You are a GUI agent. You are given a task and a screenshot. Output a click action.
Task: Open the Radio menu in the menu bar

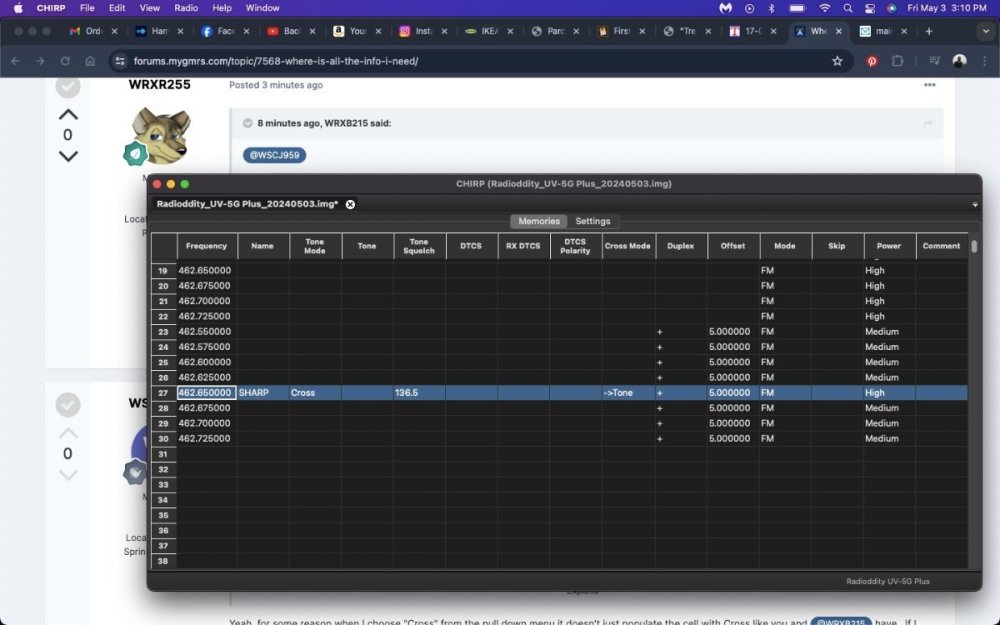point(186,8)
